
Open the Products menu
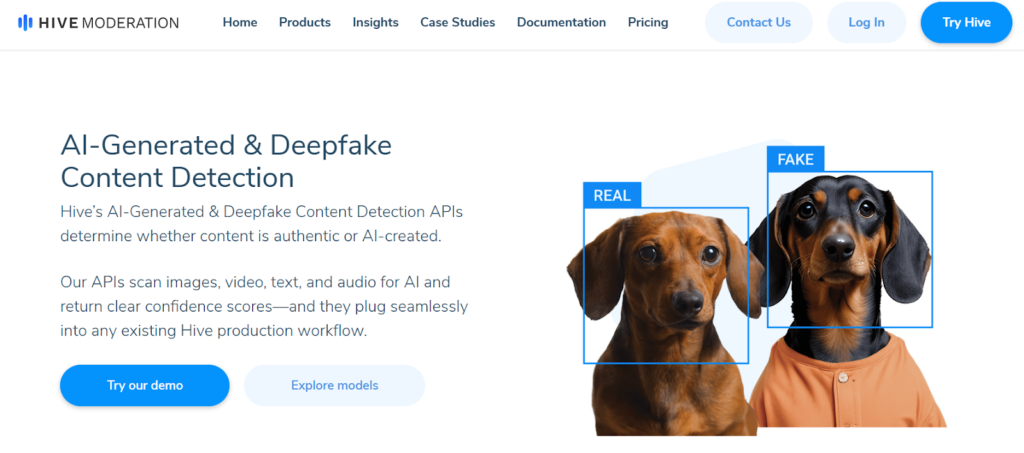305,22
